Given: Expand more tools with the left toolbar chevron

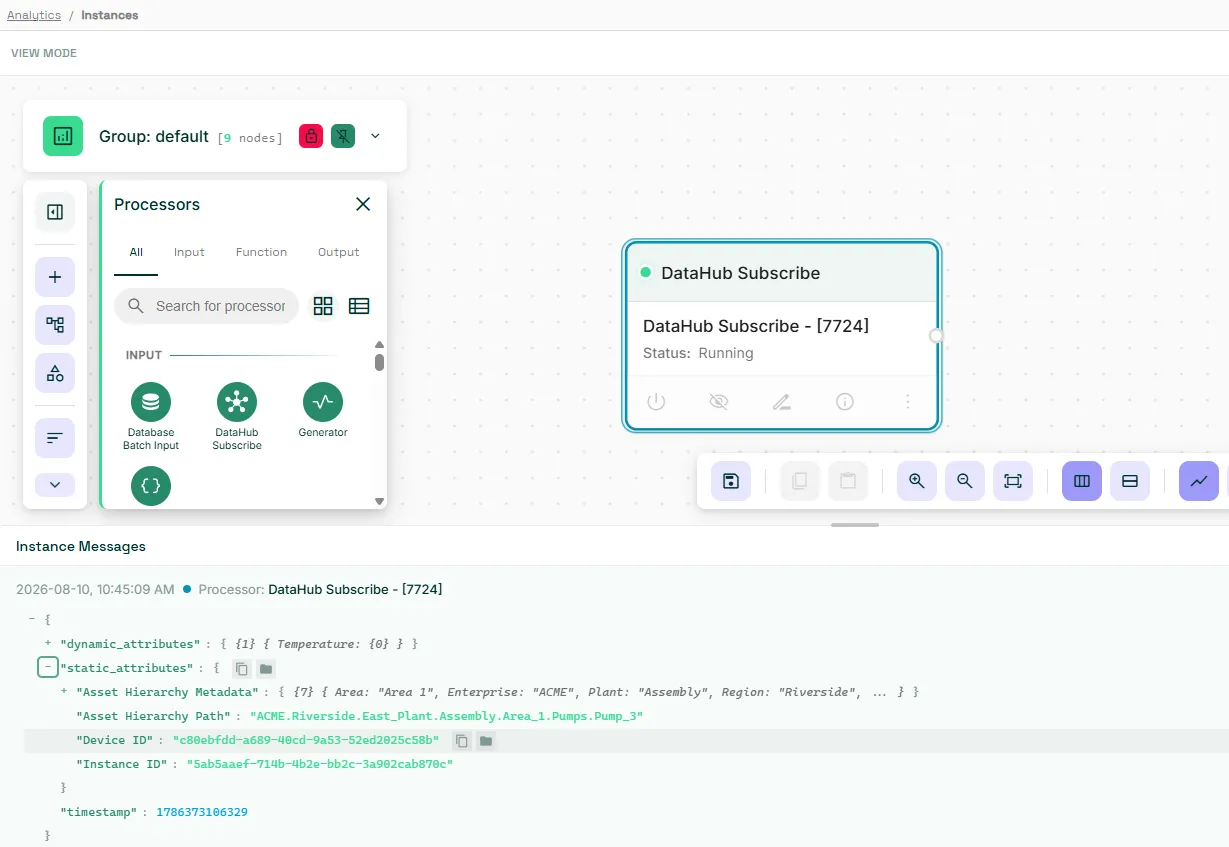Looking at the screenshot, I should pos(55,485).
